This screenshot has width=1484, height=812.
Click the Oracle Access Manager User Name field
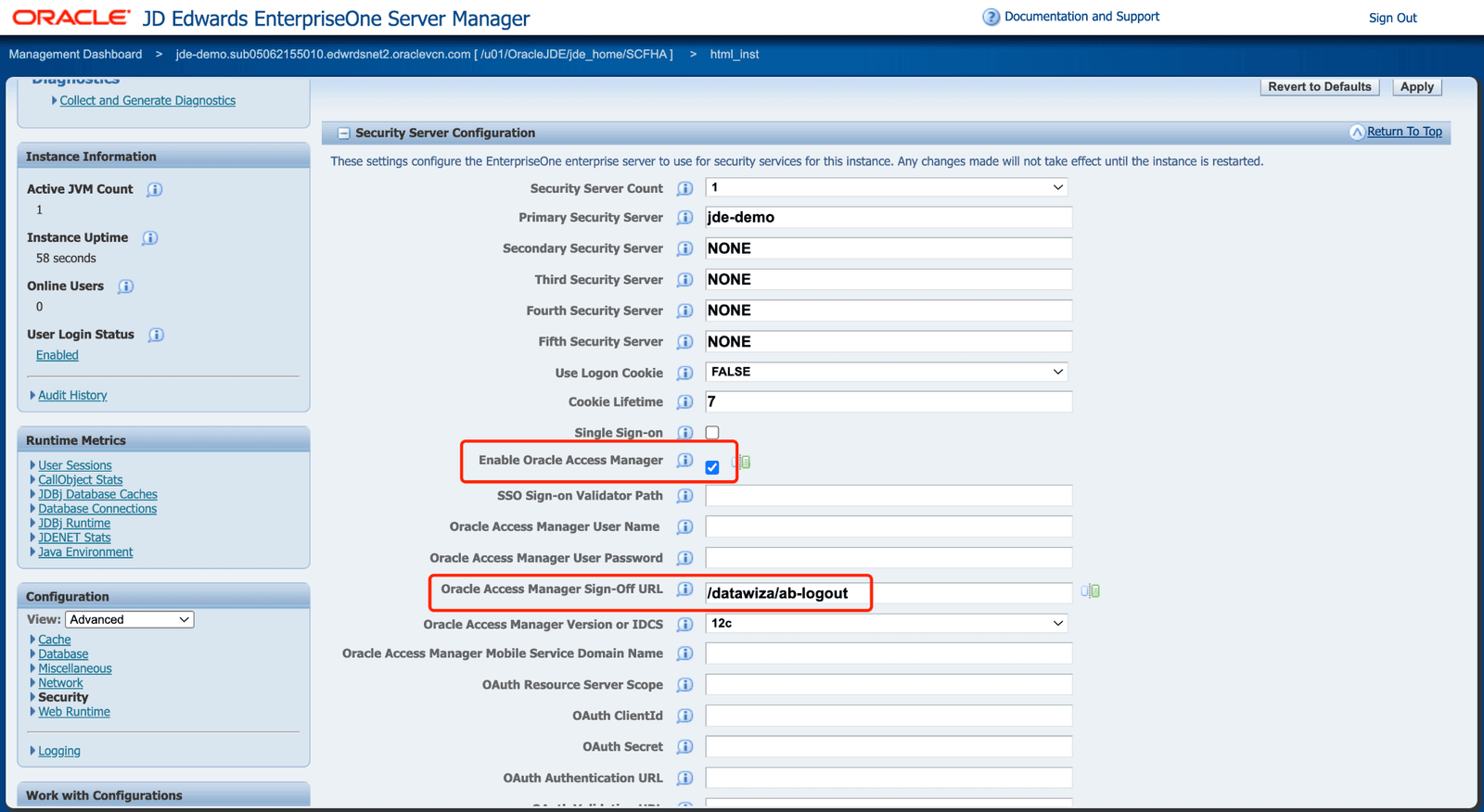889,527
